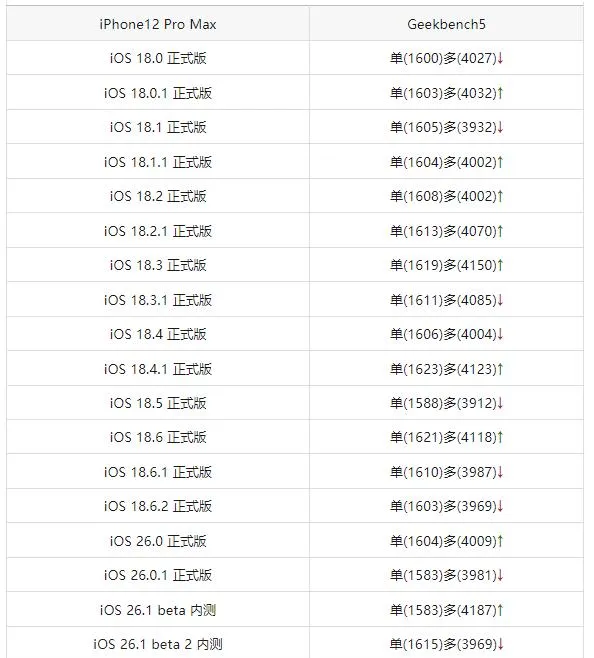The image size is (594, 658).
Task: Click the iOS 18.6 正式版 cell
Action: pyautogui.click(x=158, y=437)
